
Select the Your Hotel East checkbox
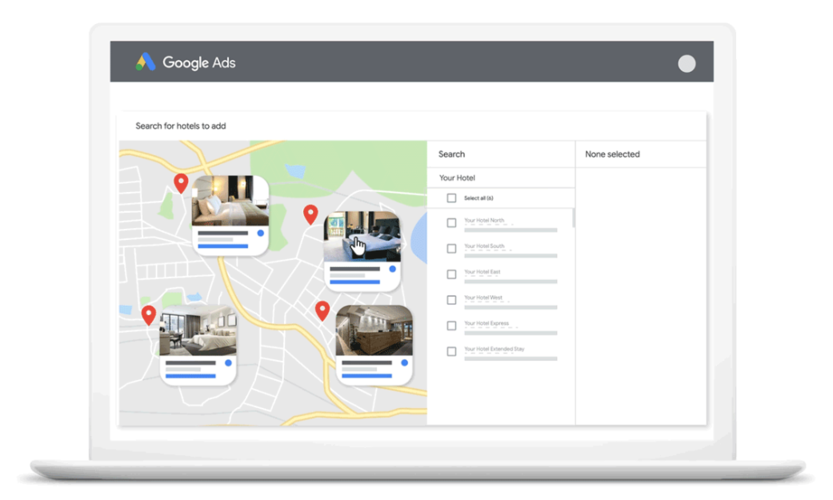451,274
